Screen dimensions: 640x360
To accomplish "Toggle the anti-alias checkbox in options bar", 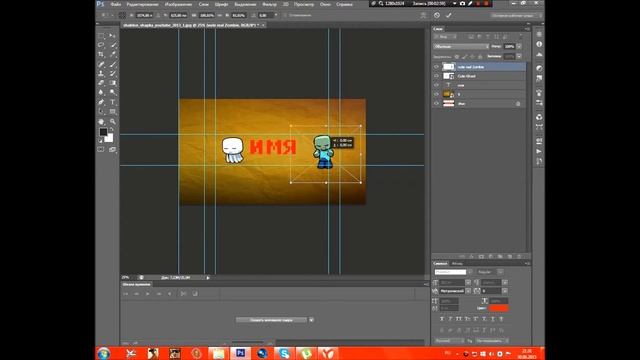I will coord(286,16).
